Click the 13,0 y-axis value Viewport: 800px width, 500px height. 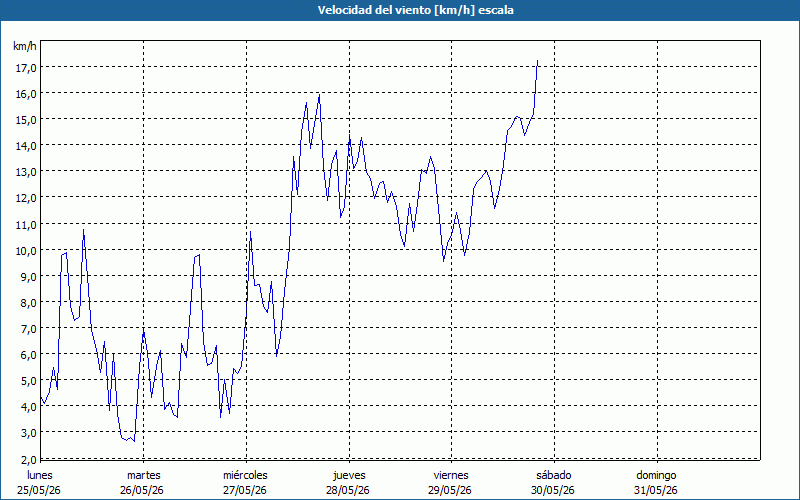click(26, 172)
